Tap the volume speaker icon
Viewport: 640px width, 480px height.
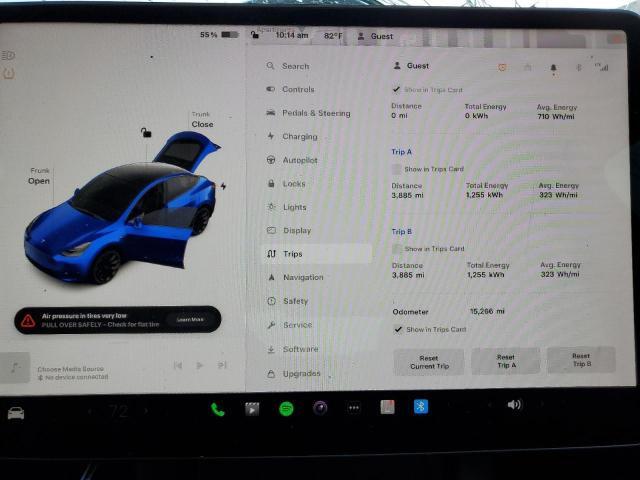(x=514, y=404)
